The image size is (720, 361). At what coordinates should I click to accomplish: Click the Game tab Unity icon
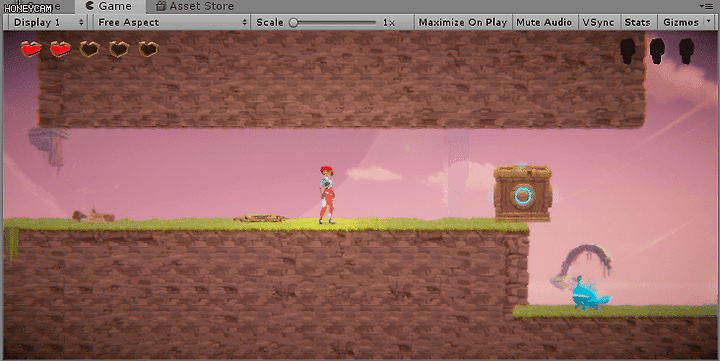[90, 6]
